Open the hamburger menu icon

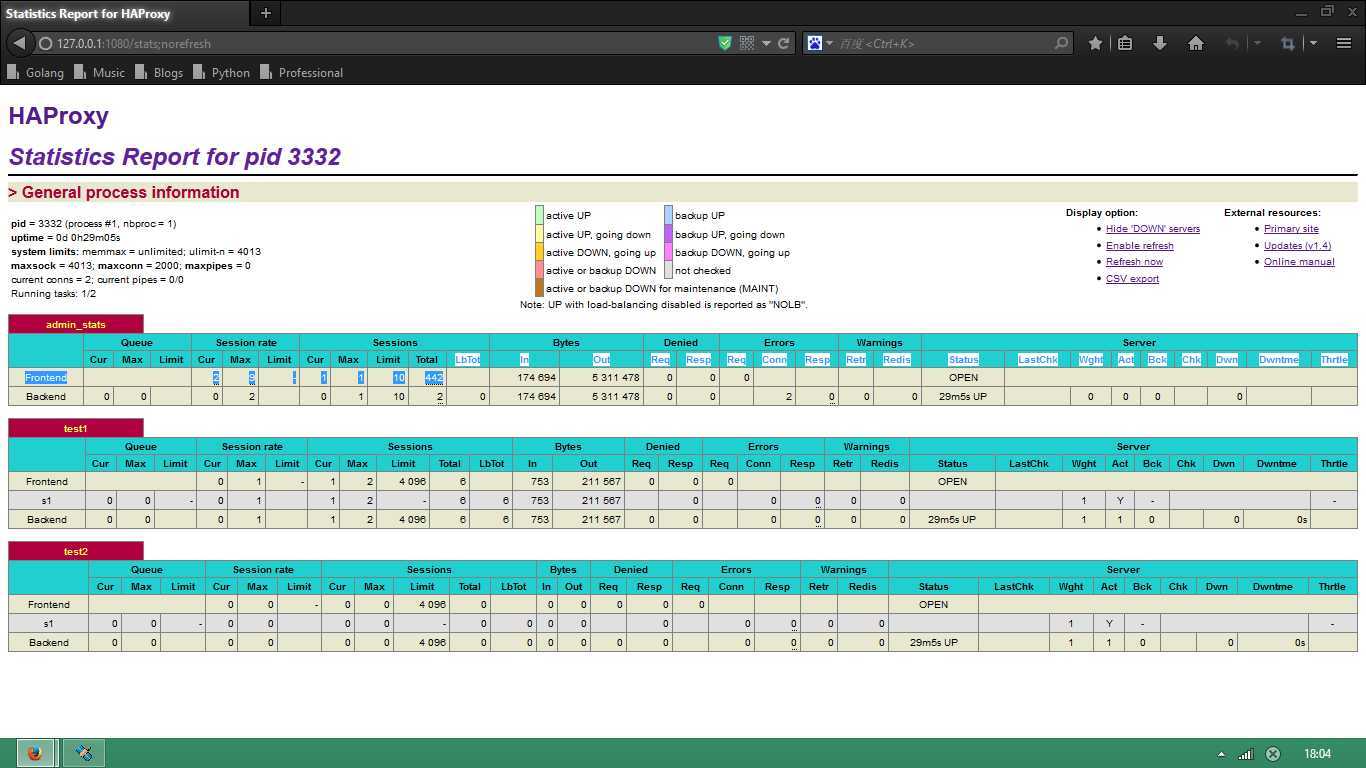tap(1344, 43)
